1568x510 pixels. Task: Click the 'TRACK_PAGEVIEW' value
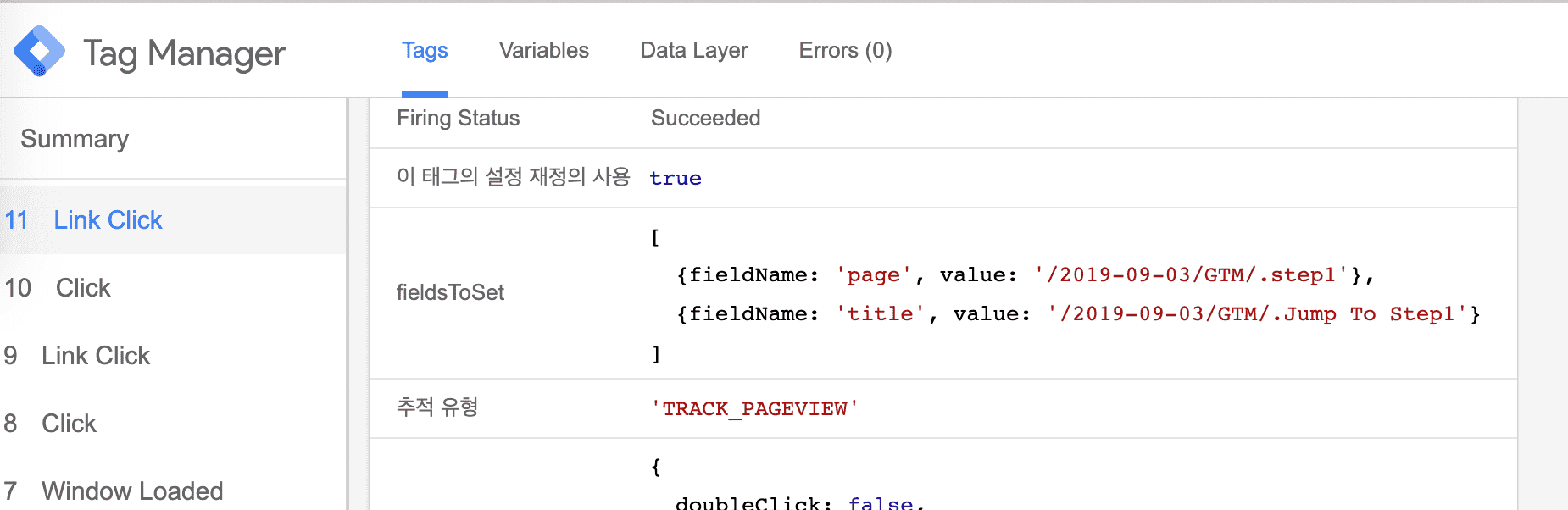754,409
